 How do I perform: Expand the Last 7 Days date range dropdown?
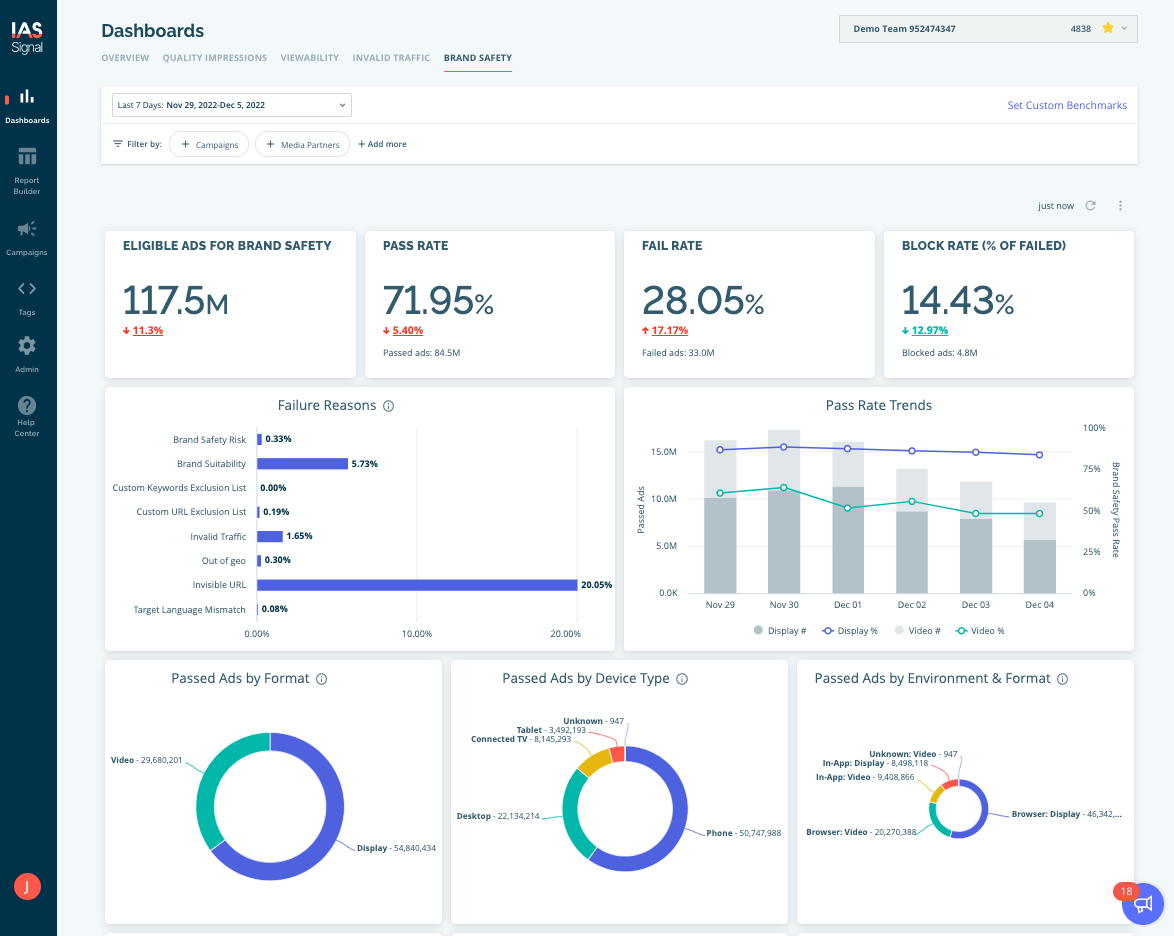click(226, 105)
